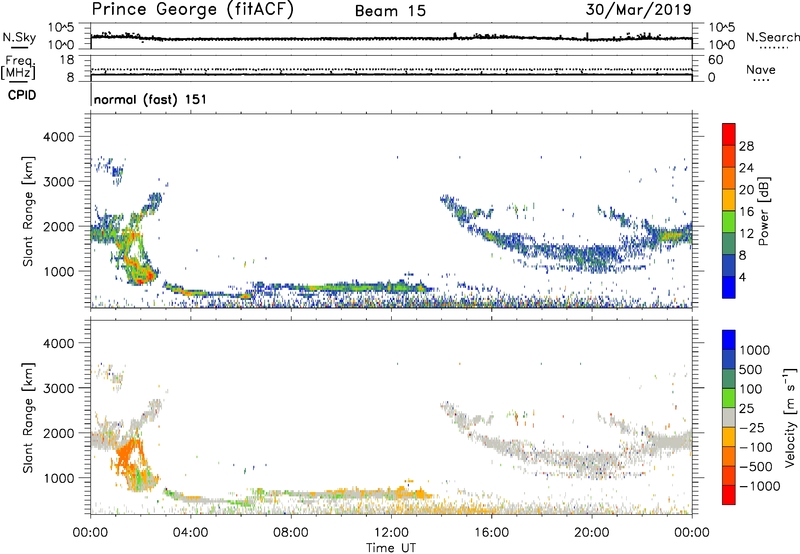Click the '08:00' time tick label
Screen dimensions: 800x554
[290, 533]
